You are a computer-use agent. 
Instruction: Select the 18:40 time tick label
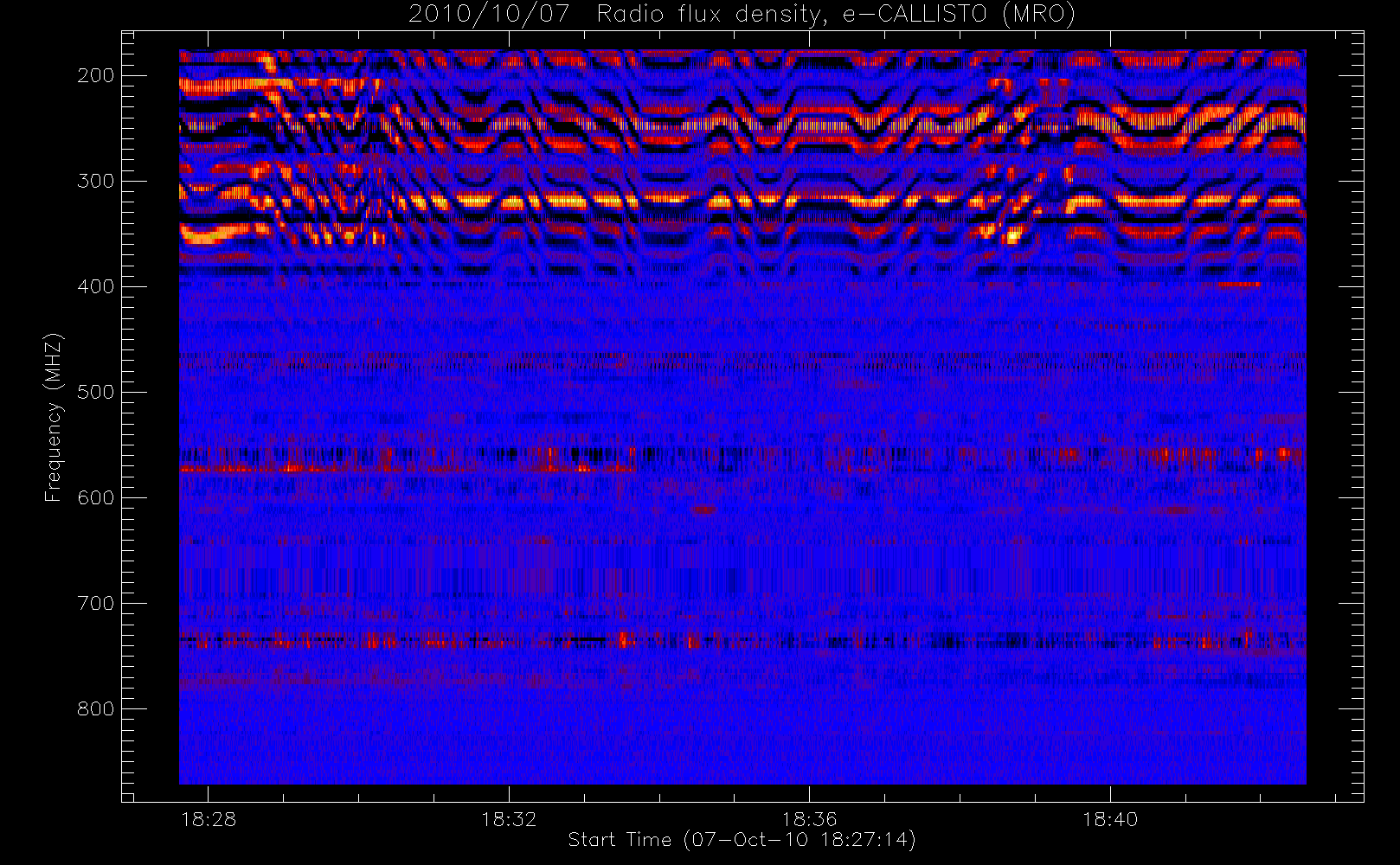[1110, 819]
